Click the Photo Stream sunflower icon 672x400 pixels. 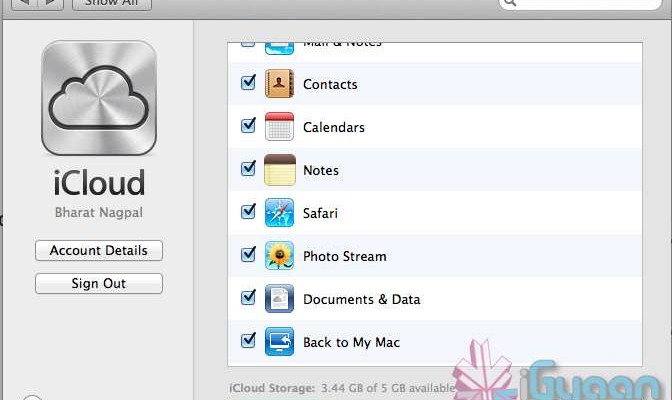click(x=279, y=256)
